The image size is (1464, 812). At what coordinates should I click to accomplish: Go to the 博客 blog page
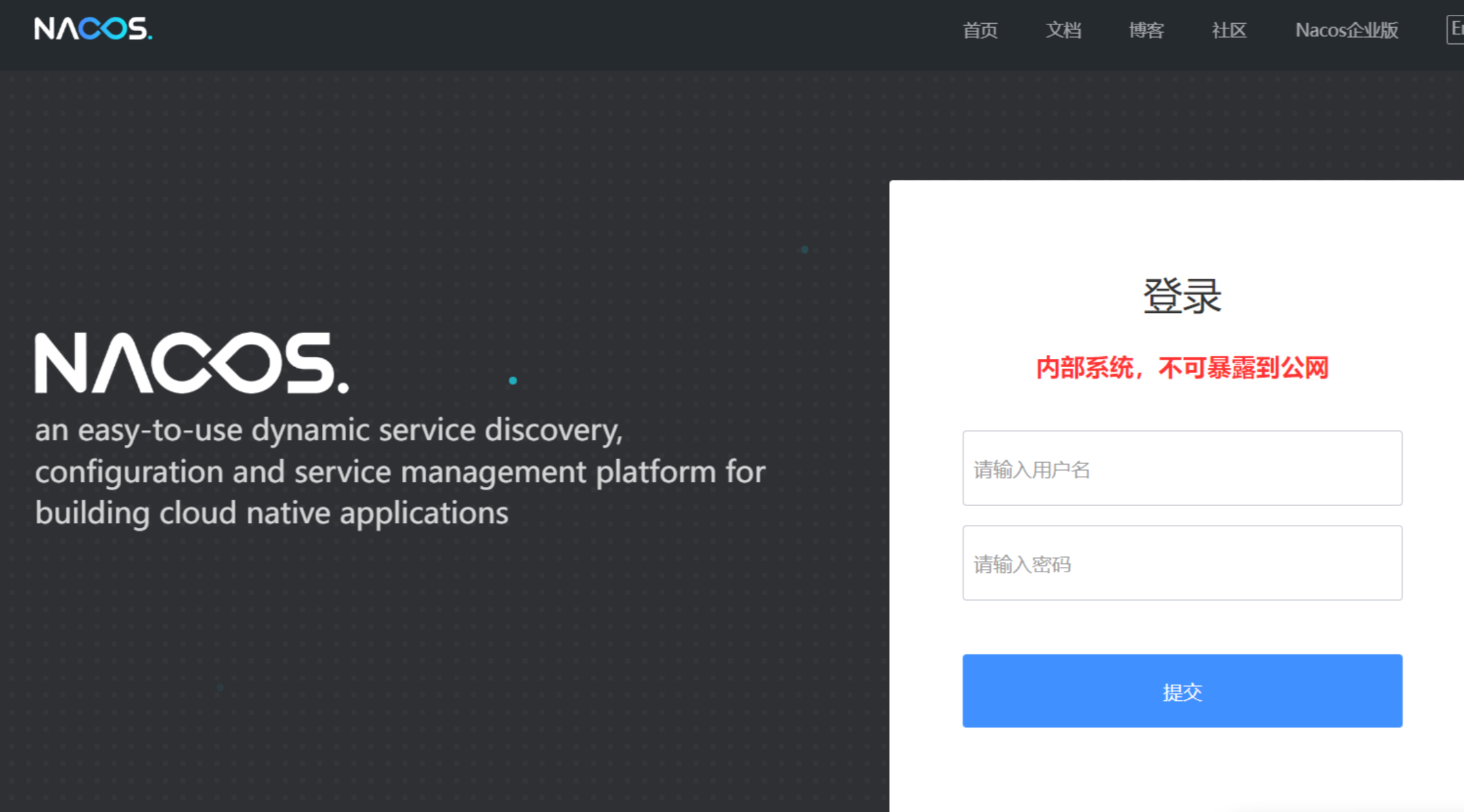pos(1146,30)
